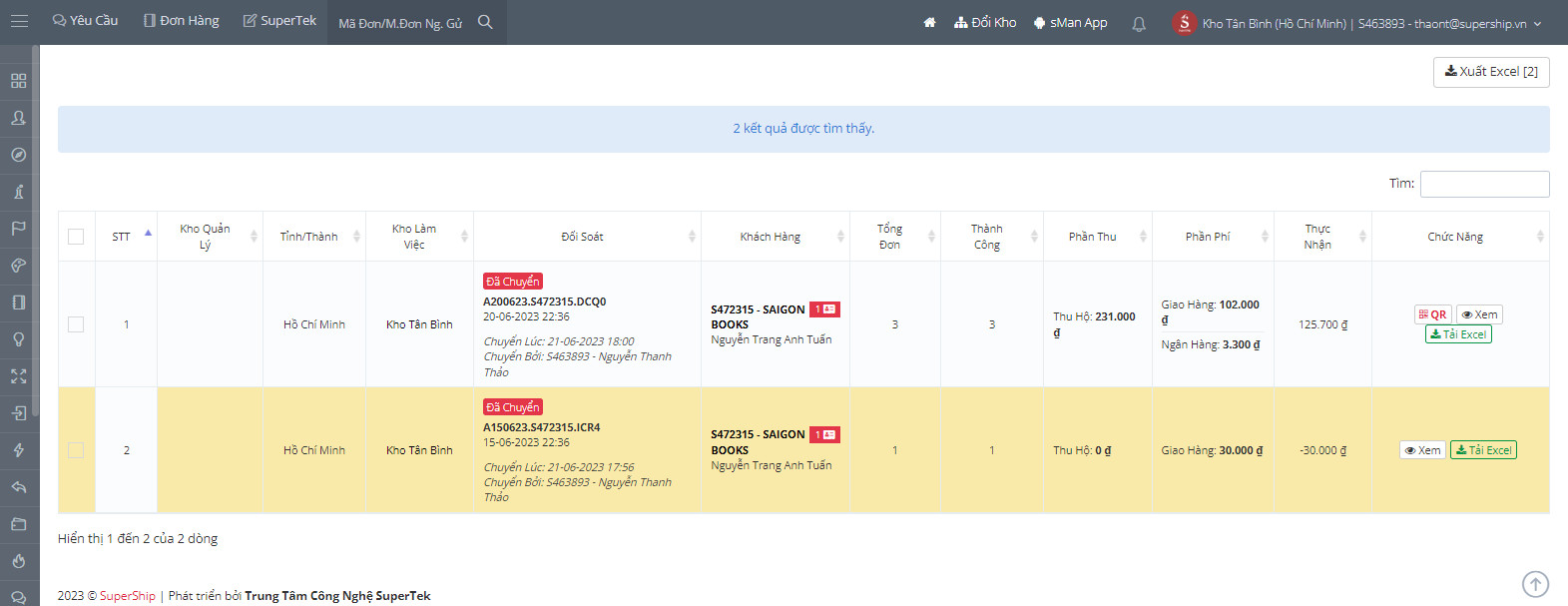Open the sign-in arrow sidebar icon
Screen dimensions: 1568x606
click(18, 413)
